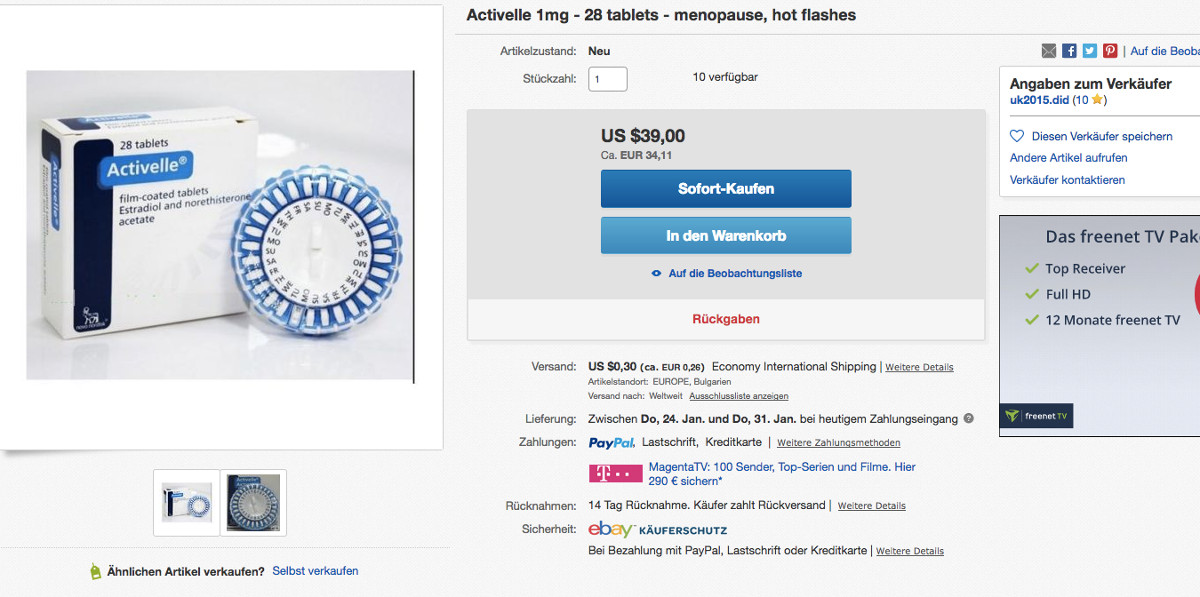Share the listing on Facebook

pos(1069,51)
